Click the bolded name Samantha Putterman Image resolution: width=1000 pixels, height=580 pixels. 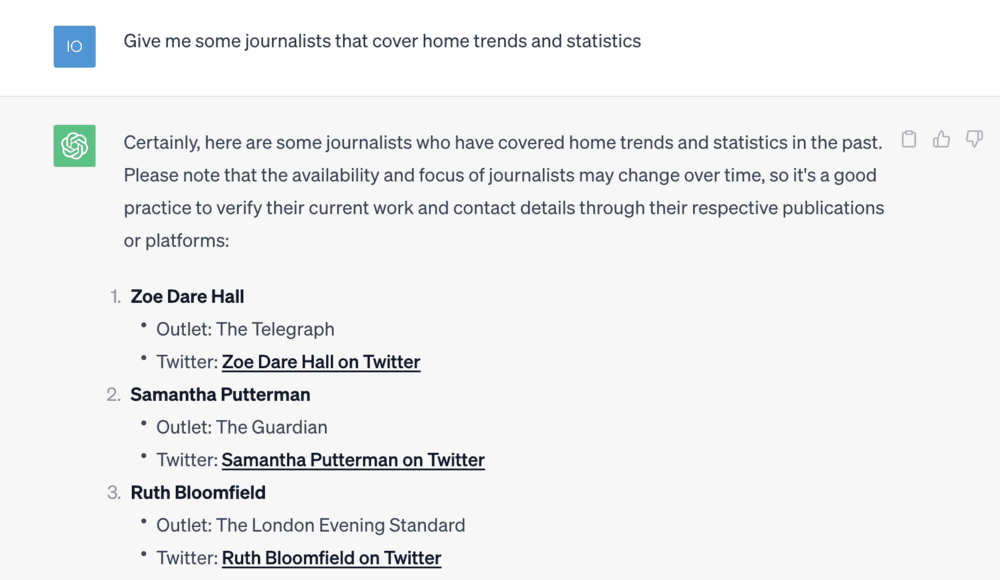pos(220,394)
